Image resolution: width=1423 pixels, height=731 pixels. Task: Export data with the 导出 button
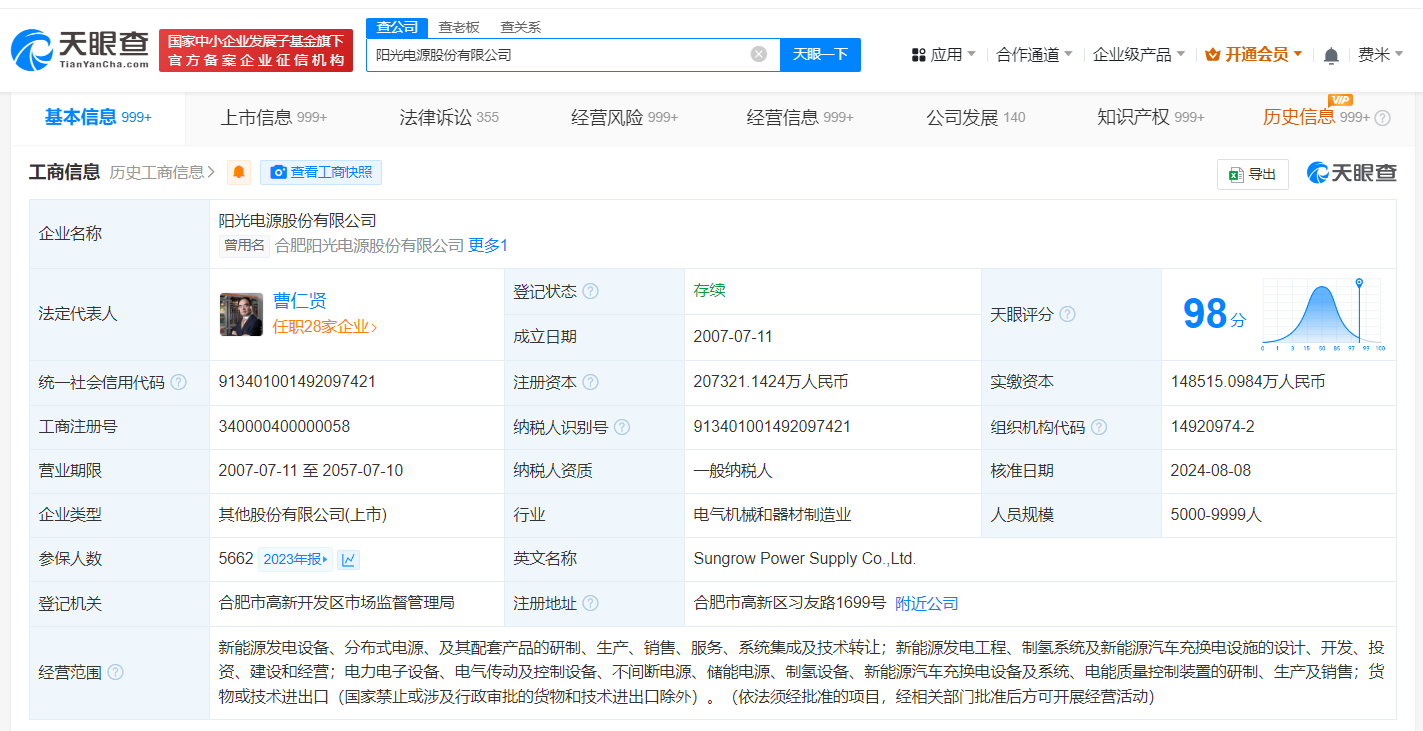click(x=1252, y=174)
